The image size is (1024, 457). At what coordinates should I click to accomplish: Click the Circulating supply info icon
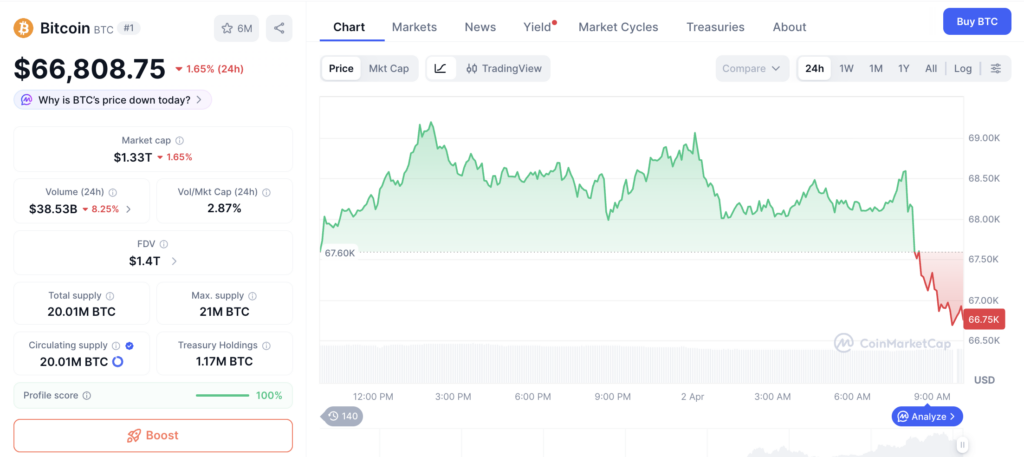tap(116, 345)
